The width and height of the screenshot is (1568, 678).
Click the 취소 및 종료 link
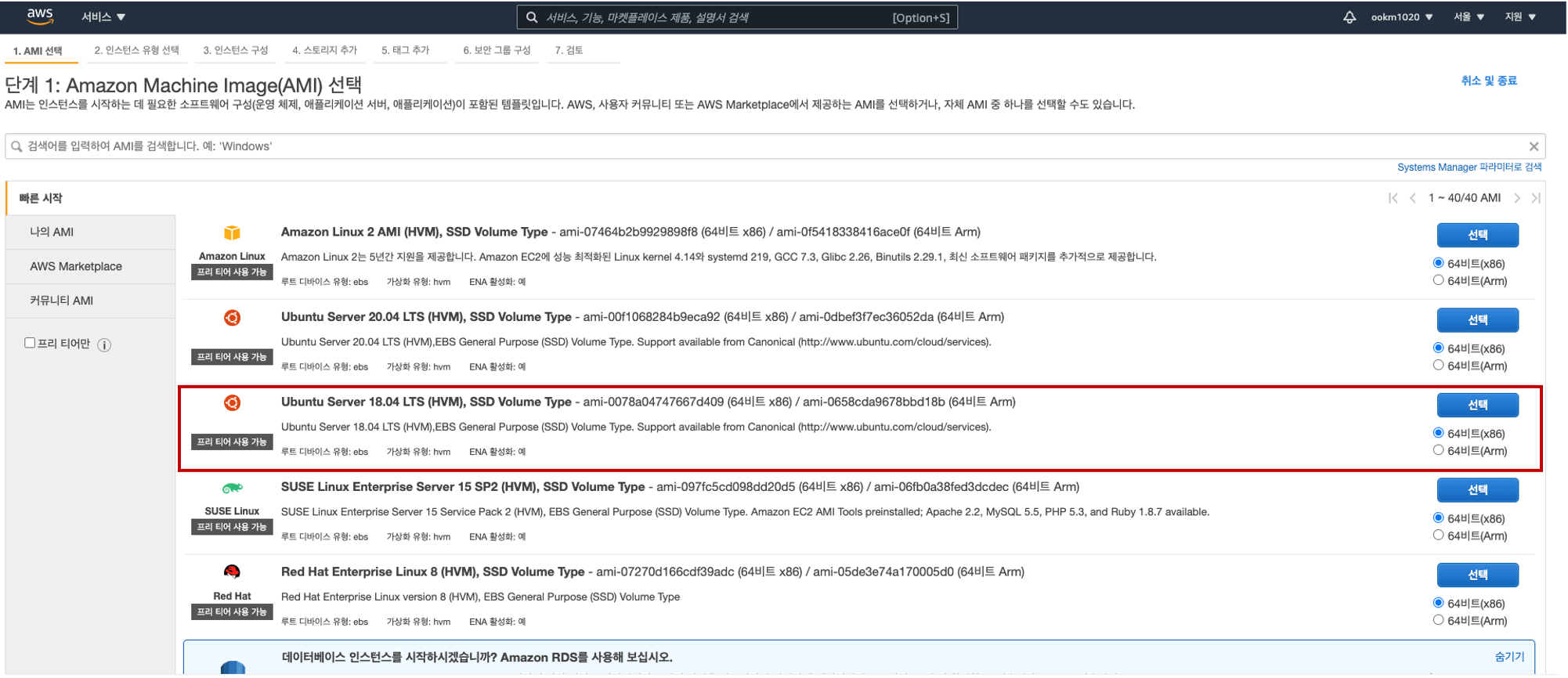1489,81
